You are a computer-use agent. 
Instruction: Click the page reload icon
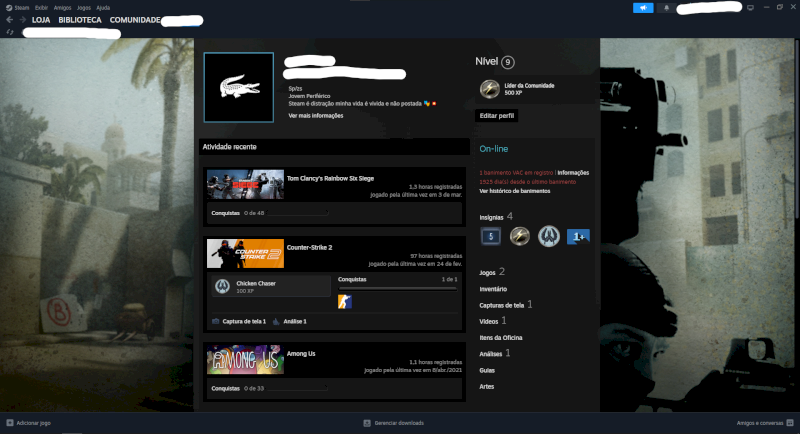tap(10, 32)
